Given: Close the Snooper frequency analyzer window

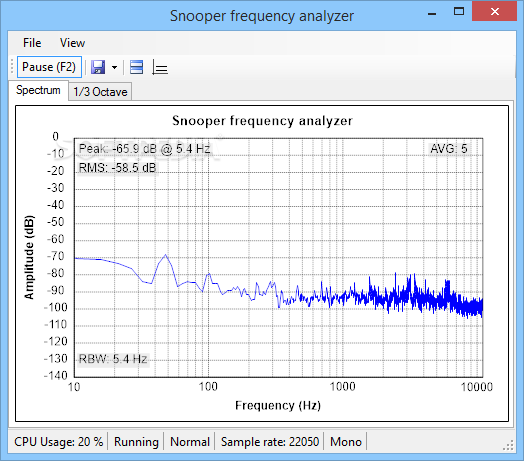Looking at the screenshot, I should click(495, 11).
